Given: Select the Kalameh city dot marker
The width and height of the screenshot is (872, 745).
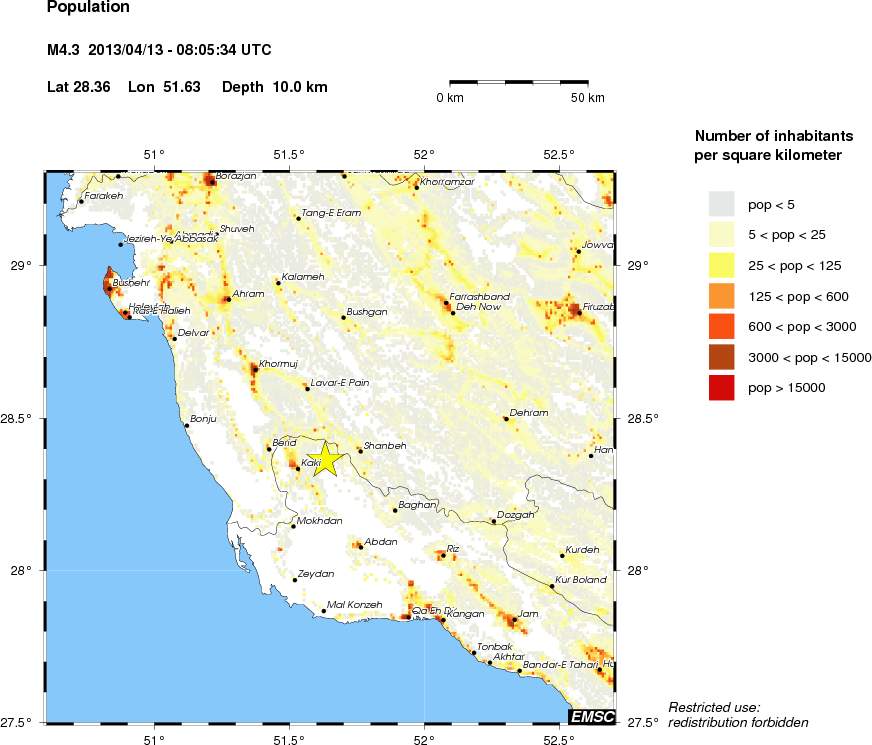Looking at the screenshot, I should tap(278, 283).
